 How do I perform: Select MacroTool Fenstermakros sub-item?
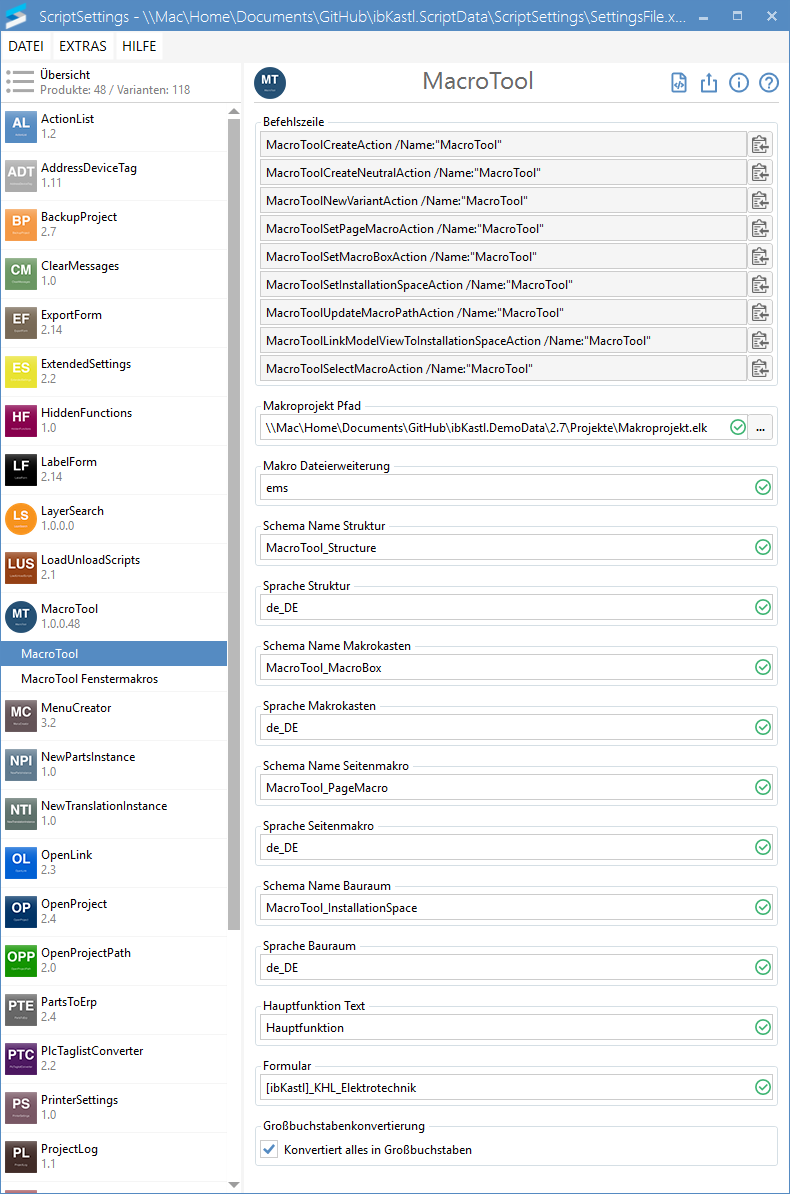tap(89, 679)
